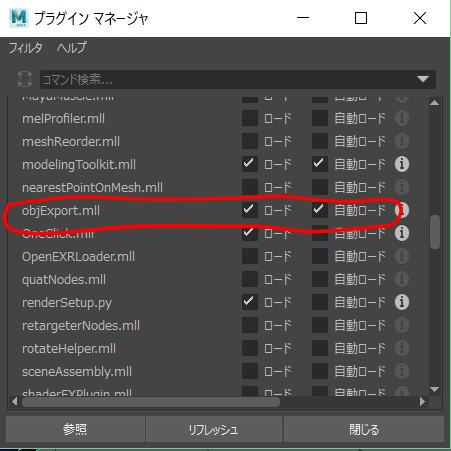Click the リフレッシュ refresh button
Screen dimensions: 451x451
click(214, 429)
